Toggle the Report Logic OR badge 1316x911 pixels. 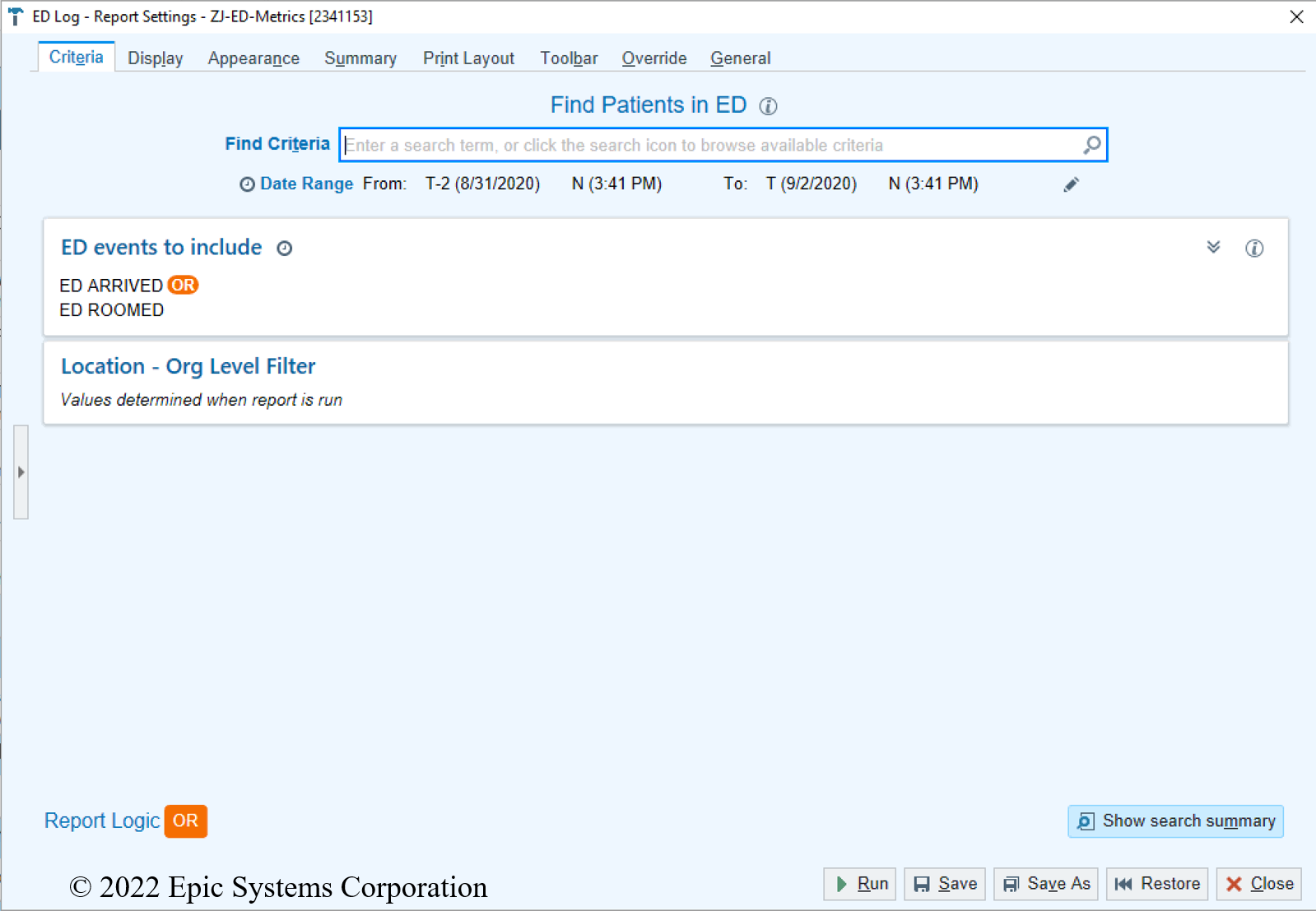185,820
